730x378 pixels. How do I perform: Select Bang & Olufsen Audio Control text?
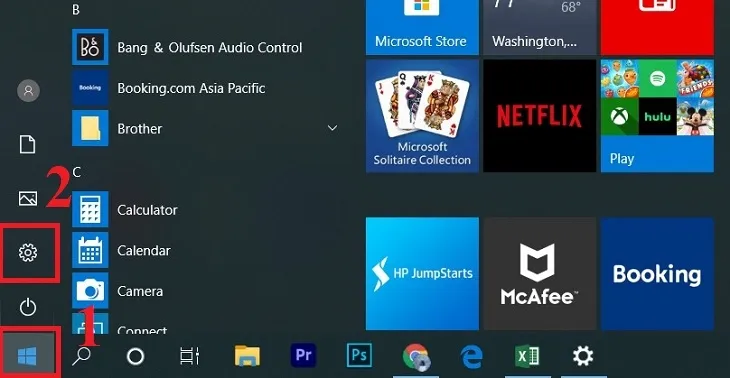(210, 47)
